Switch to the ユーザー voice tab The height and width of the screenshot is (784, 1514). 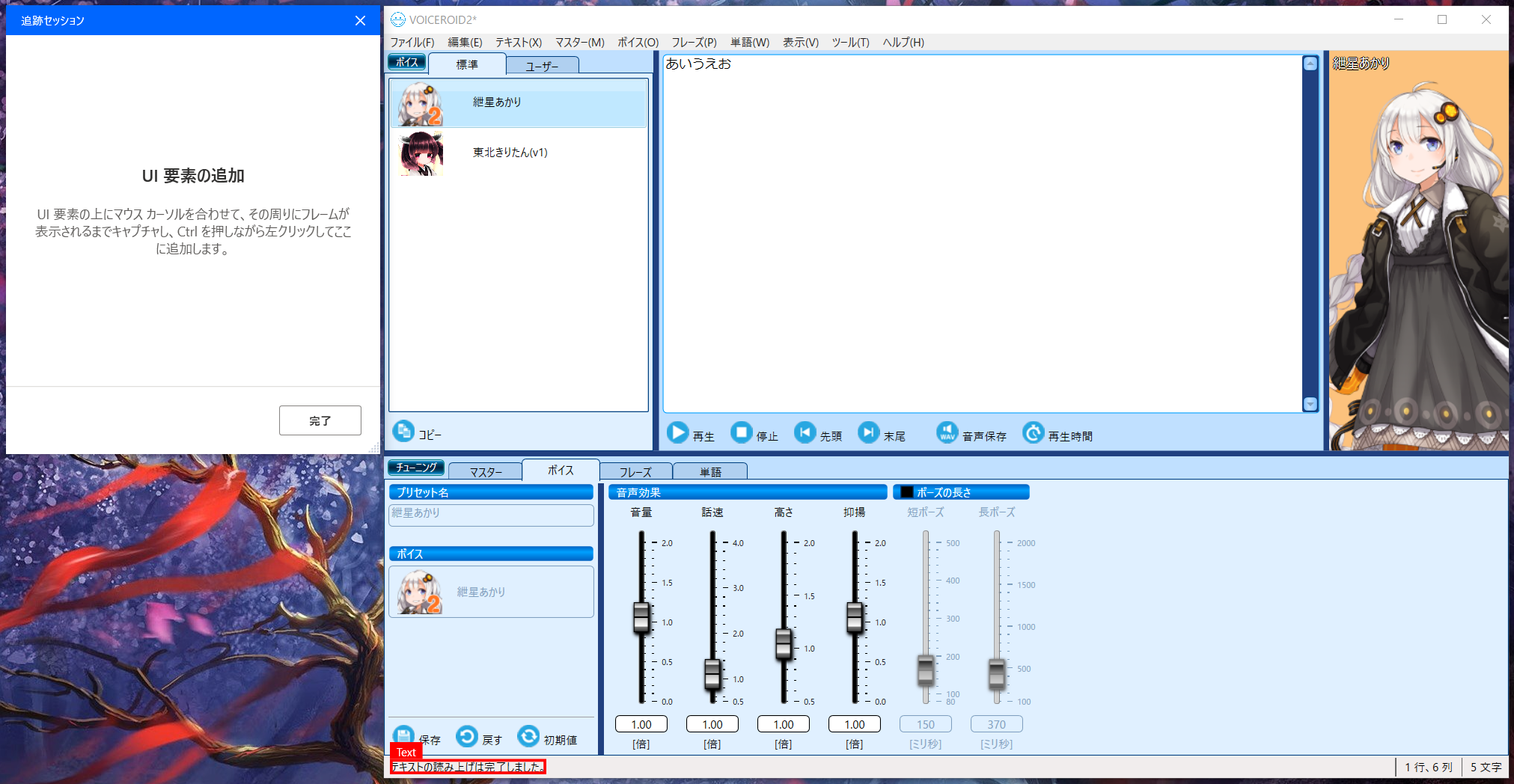click(543, 65)
